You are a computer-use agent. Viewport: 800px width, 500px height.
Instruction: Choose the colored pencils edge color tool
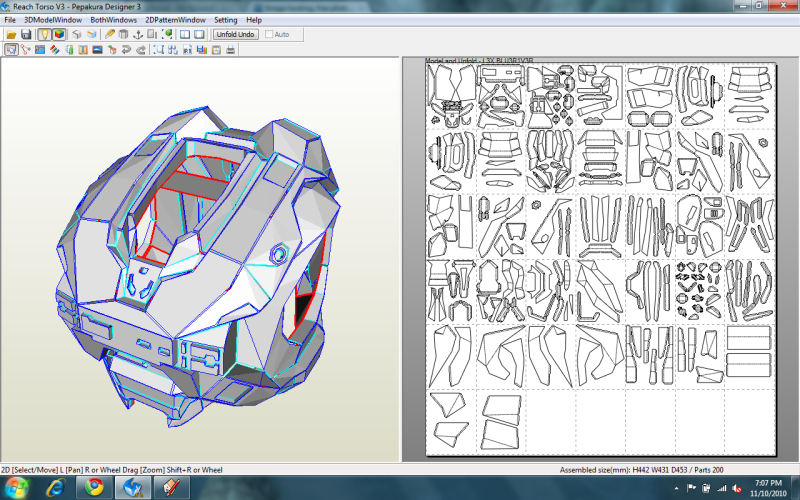click(x=55, y=49)
